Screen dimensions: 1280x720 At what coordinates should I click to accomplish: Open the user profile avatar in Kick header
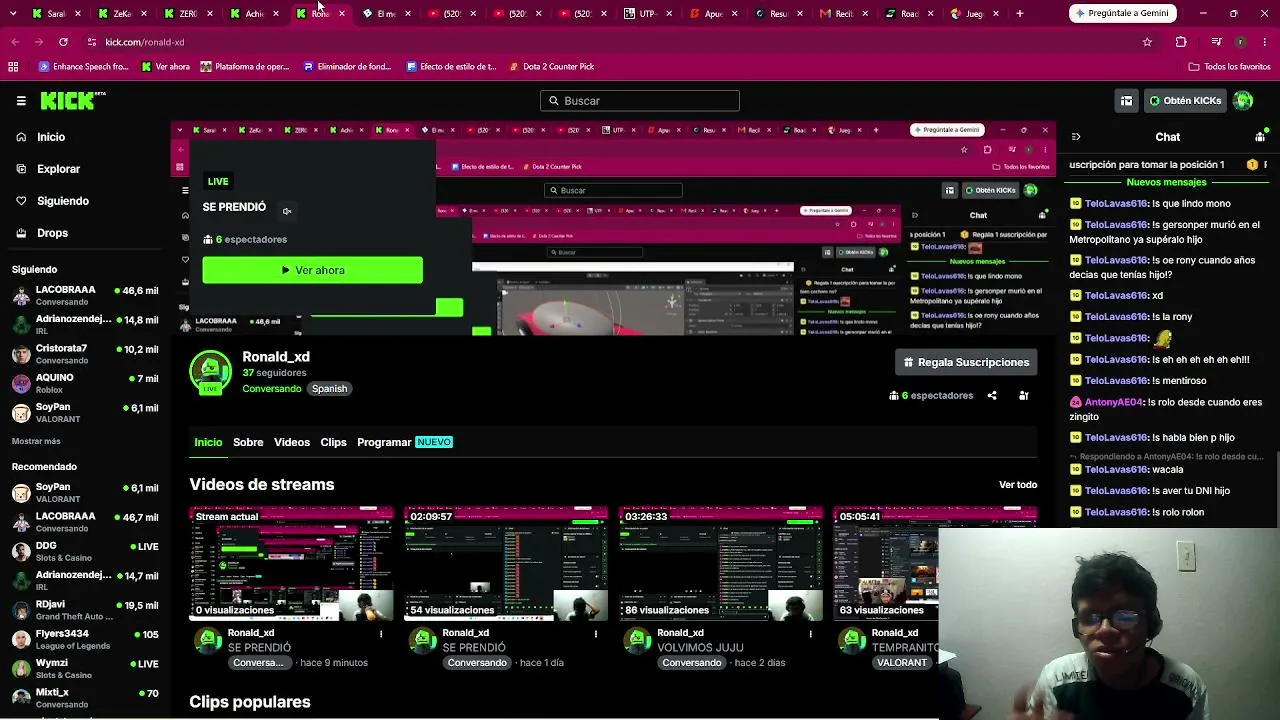[1243, 101]
